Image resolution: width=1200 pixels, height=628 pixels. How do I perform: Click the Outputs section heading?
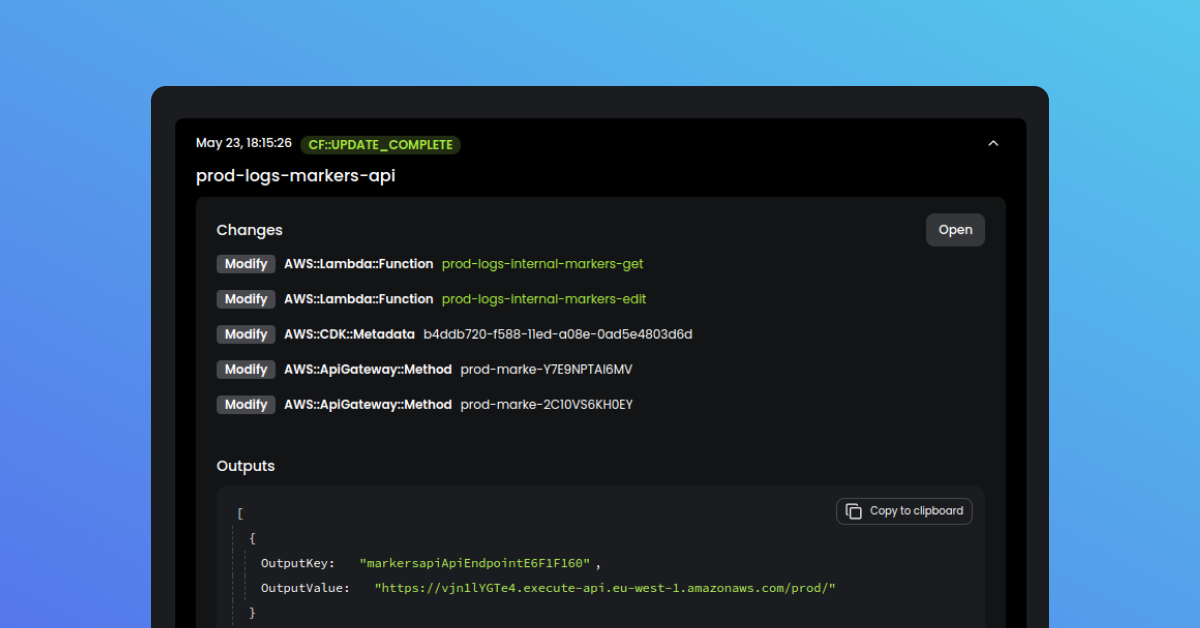coord(246,466)
